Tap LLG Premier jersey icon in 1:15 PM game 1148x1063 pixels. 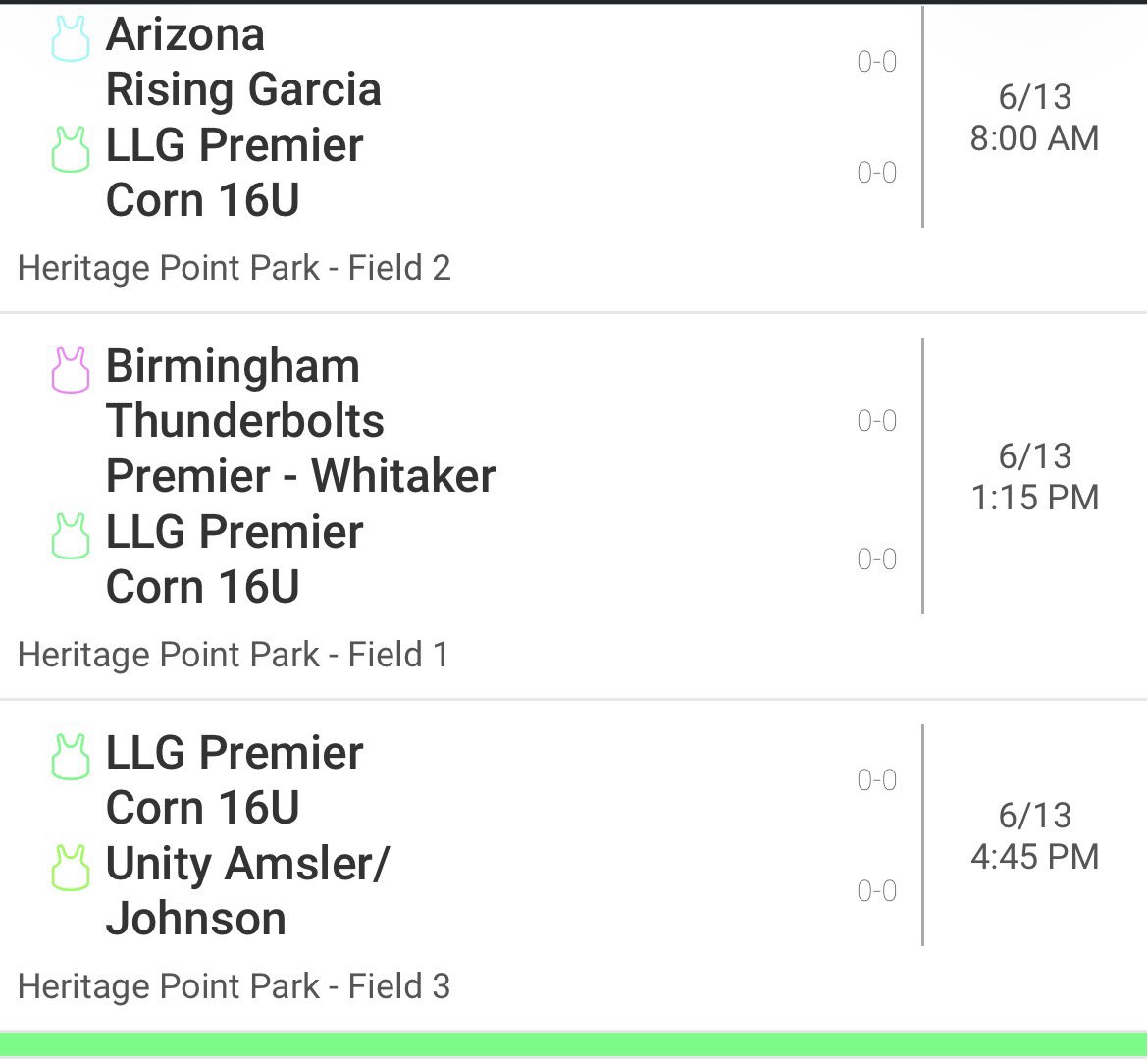71,536
